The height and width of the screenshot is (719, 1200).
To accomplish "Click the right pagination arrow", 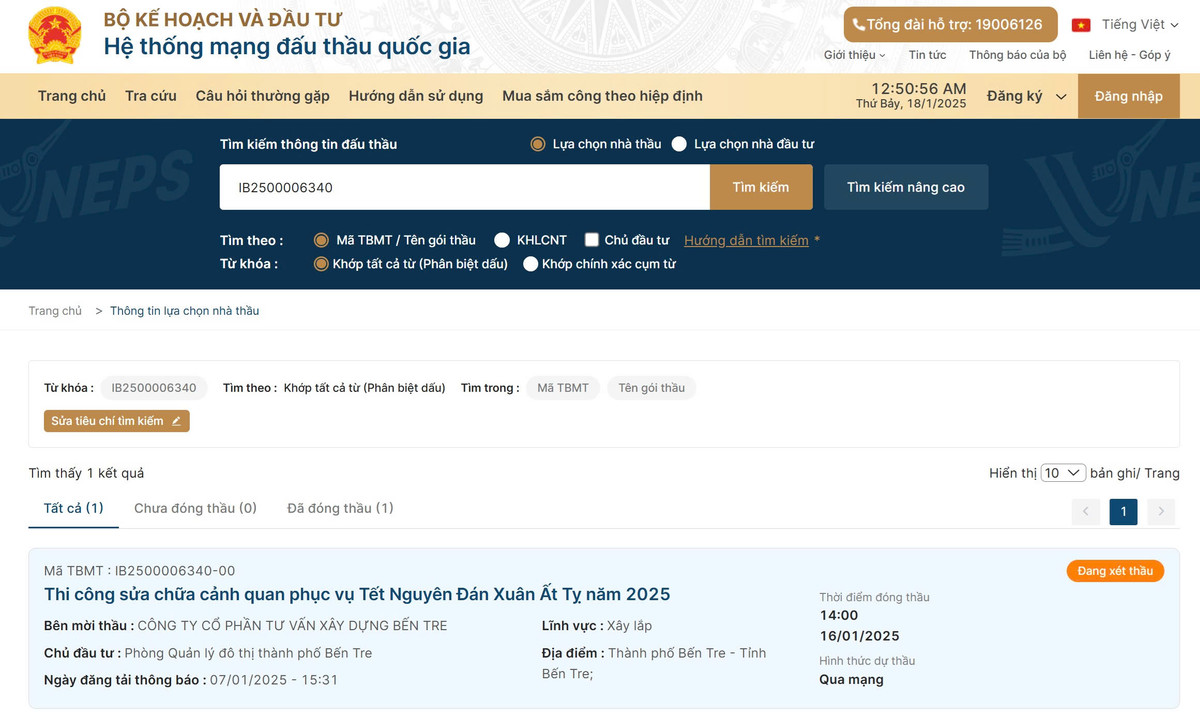I will pyautogui.click(x=1160, y=511).
